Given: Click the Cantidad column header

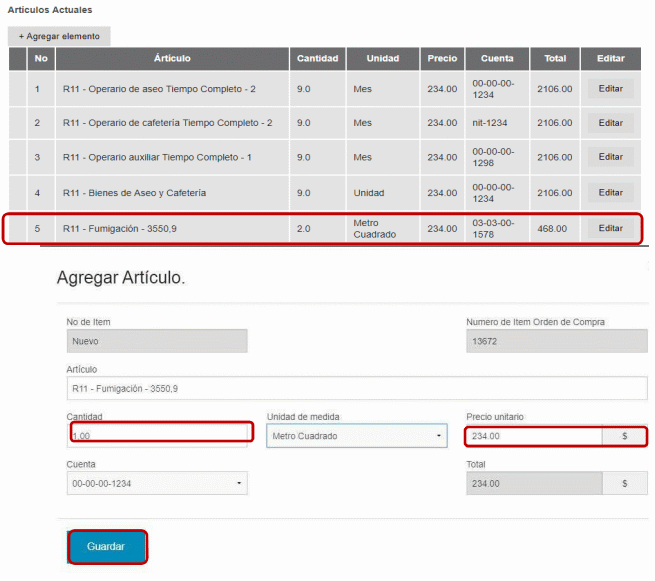Looking at the screenshot, I should 318,59.
